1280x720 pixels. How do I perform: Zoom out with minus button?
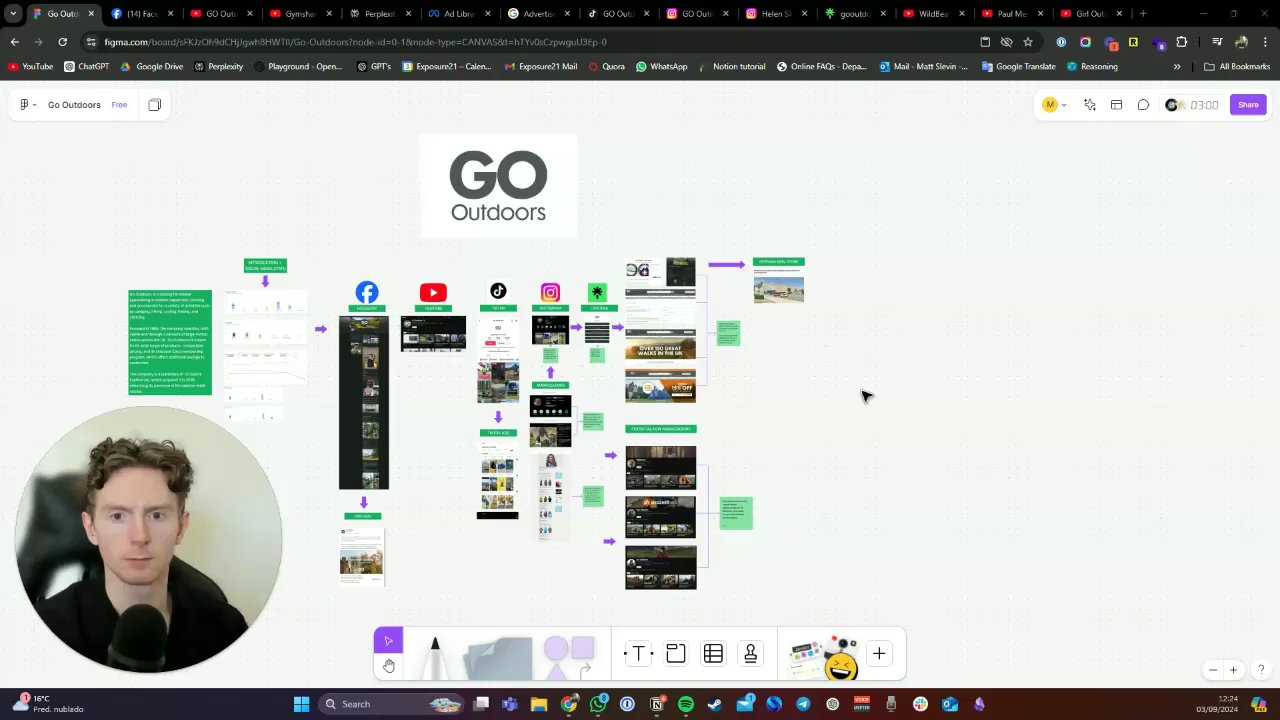click(x=1213, y=670)
